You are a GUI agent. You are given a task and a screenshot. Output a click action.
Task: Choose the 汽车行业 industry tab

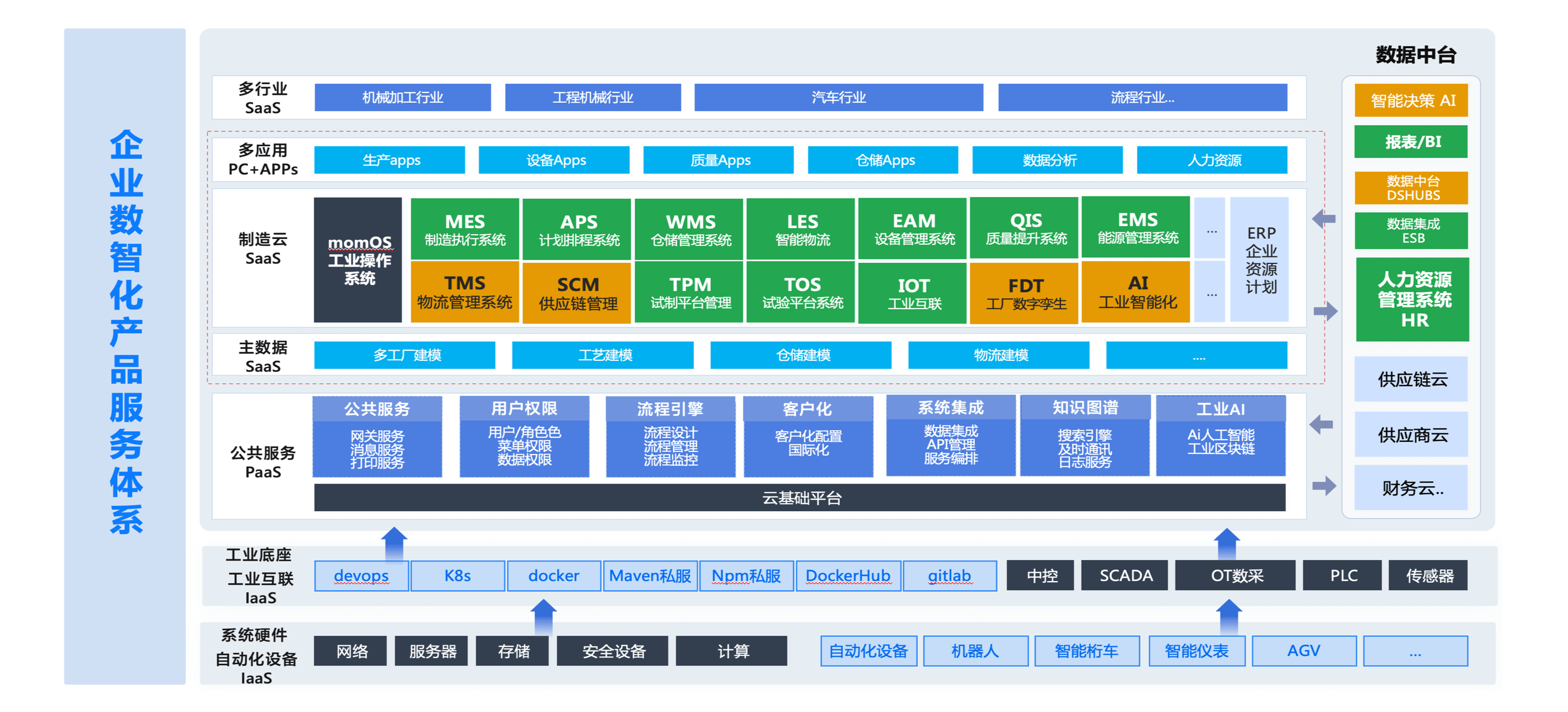point(838,97)
